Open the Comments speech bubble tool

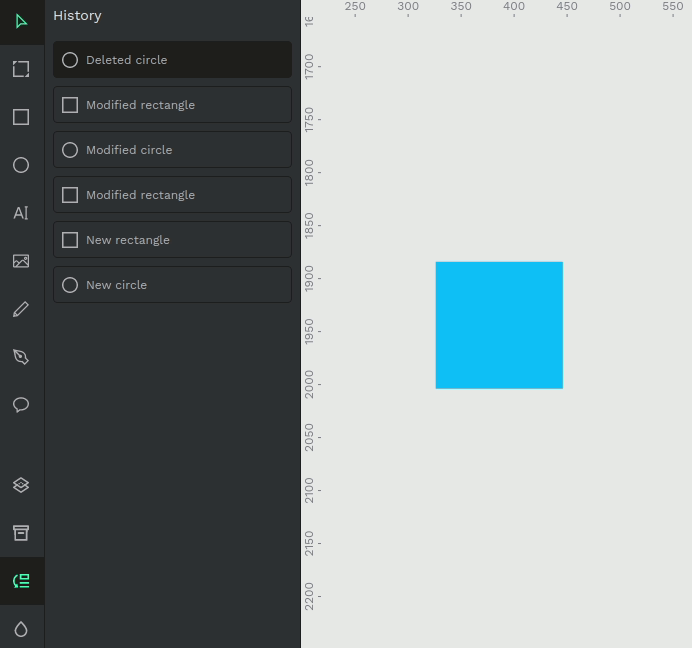pos(21,405)
